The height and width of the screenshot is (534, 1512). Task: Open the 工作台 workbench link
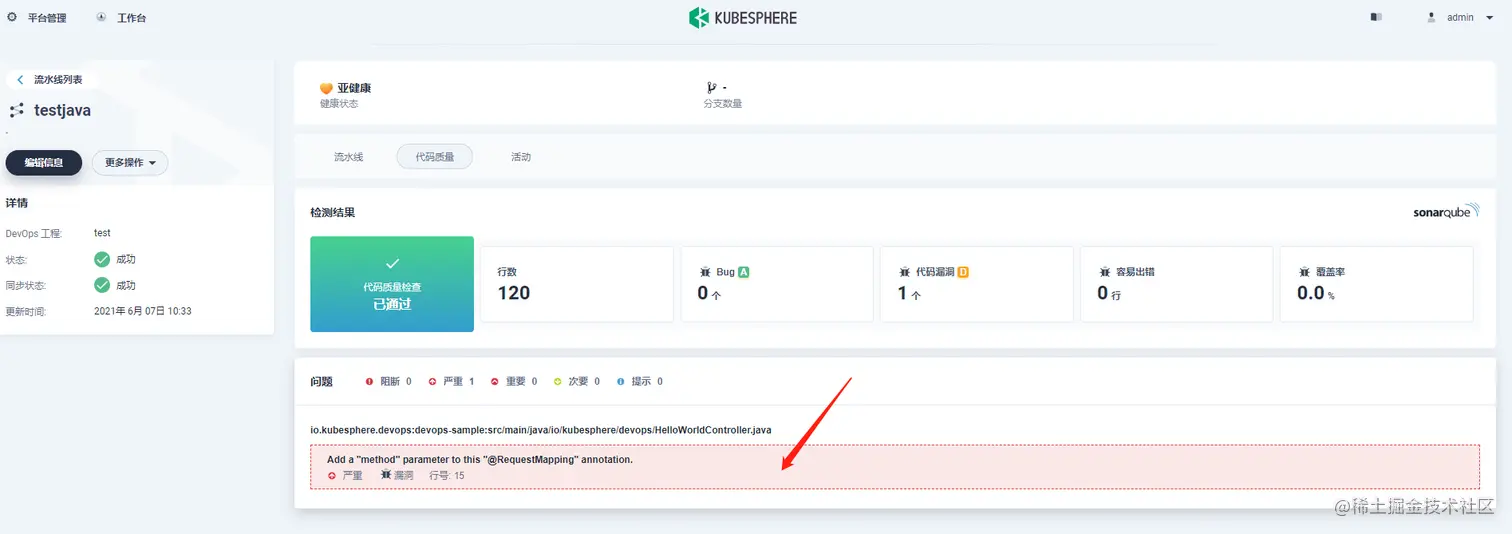[x=121, y=18]
